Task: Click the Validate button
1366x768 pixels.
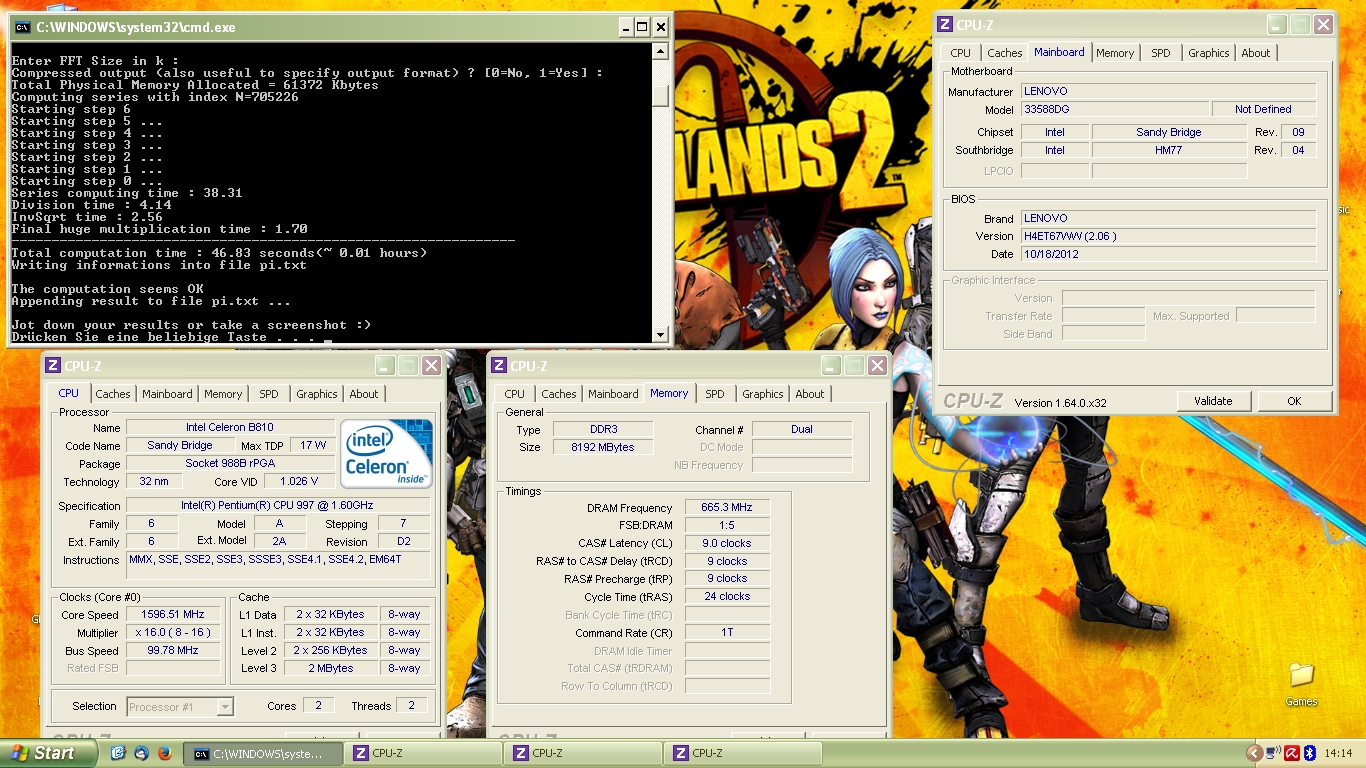Action: 1213,401
